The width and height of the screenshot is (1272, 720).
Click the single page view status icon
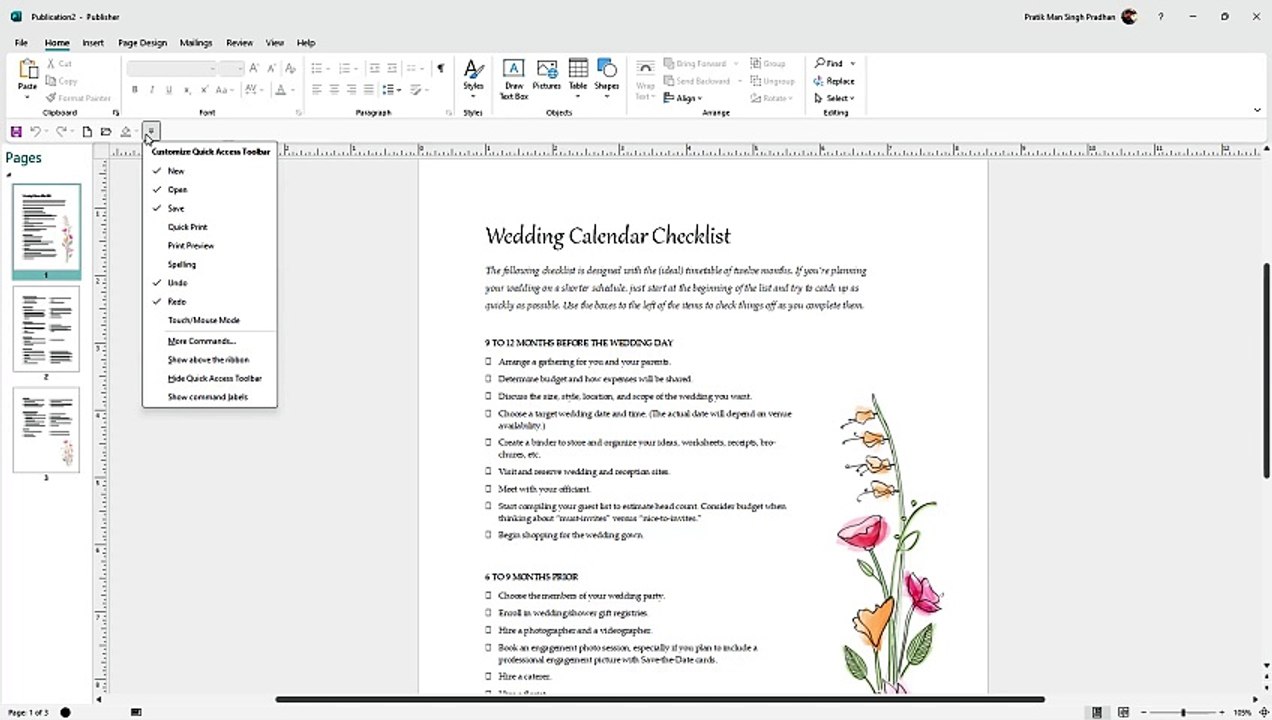click(x=1098, y=712)
